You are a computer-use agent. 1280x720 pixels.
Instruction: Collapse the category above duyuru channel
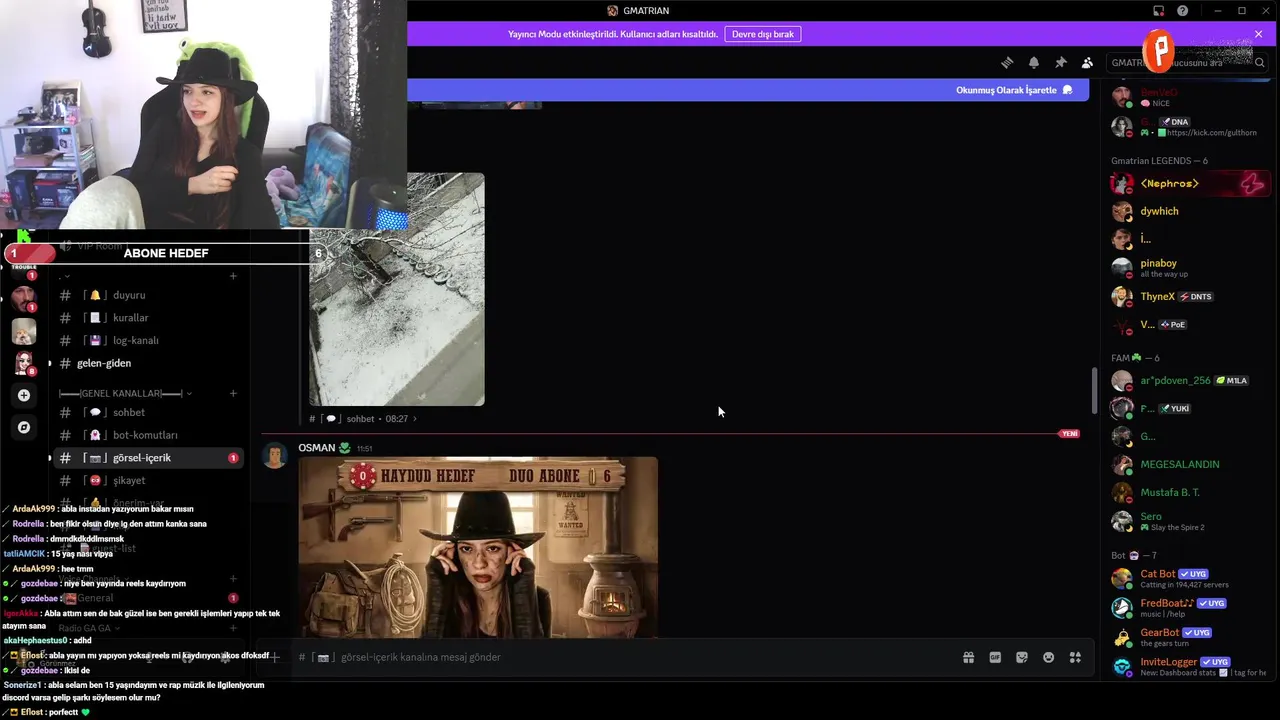[x=65, y=276]
